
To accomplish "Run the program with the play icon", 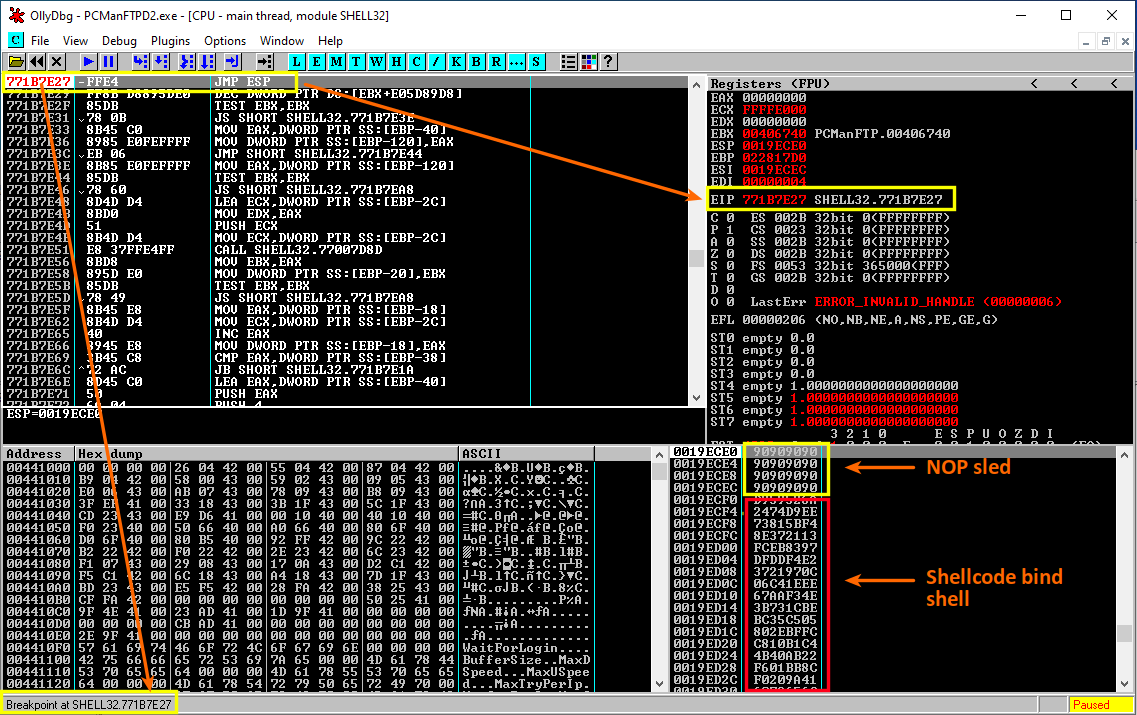I will coord(88,62).
